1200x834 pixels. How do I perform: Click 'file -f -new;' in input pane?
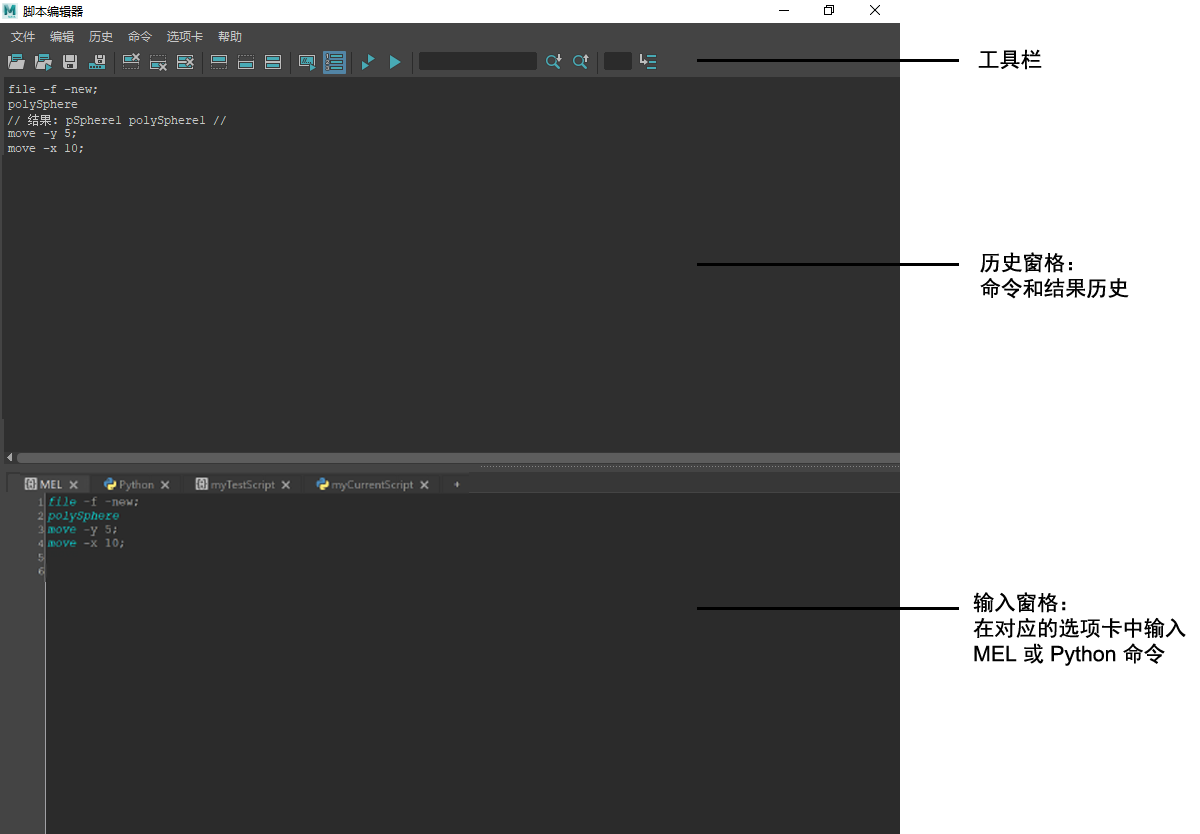point(94,501)
